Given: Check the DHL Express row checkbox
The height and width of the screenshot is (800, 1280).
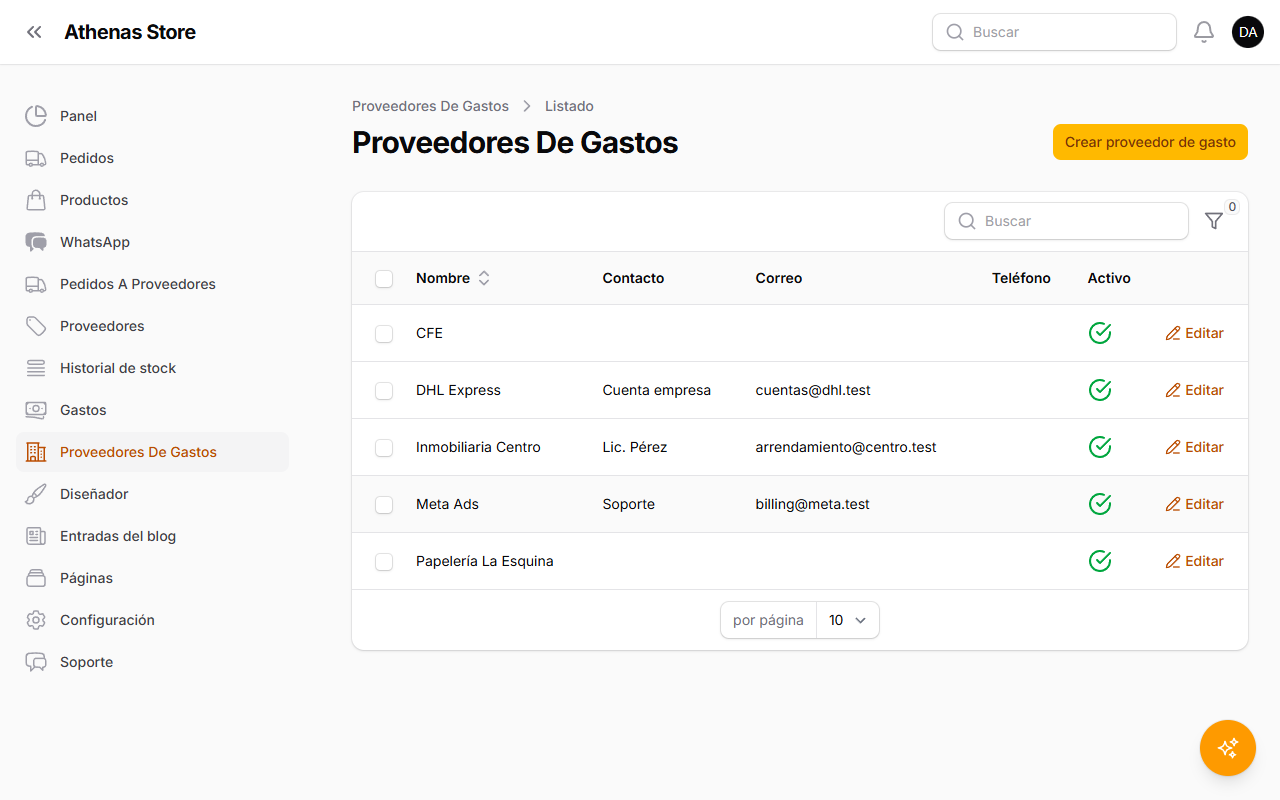Looking at the screenshot, I should [384, 390].
